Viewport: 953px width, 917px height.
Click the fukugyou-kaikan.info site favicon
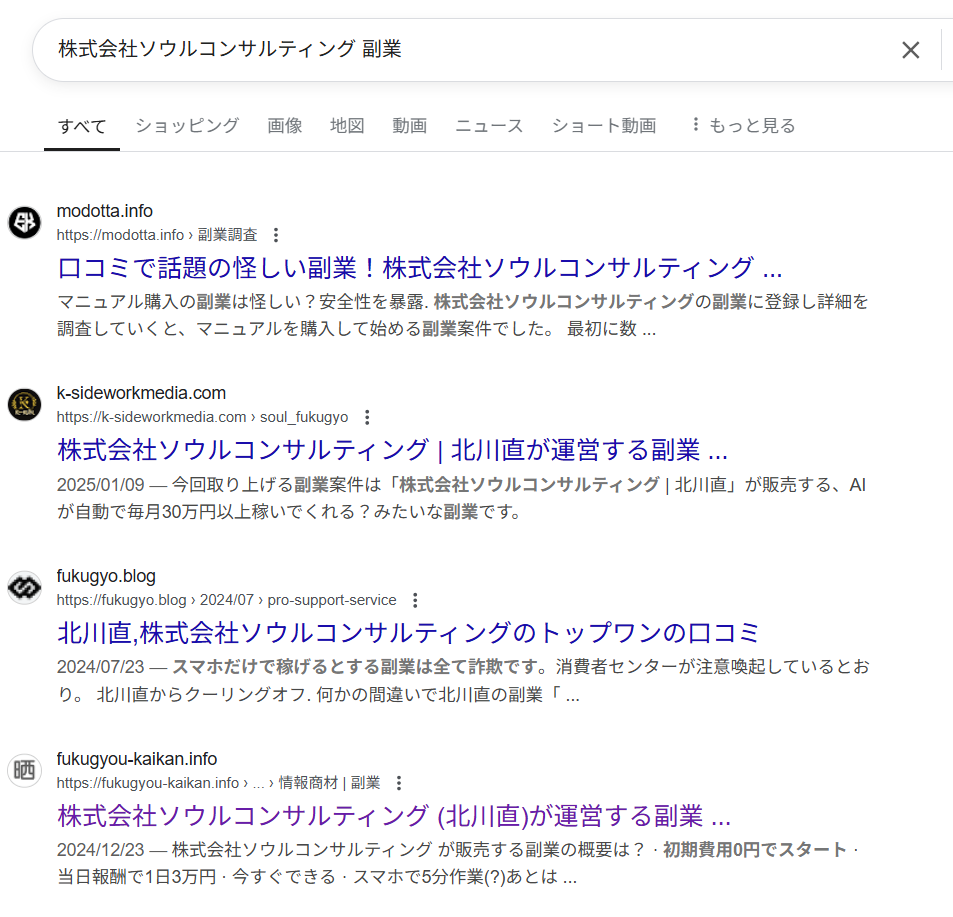pyautogui.click(x=24, y=771)
